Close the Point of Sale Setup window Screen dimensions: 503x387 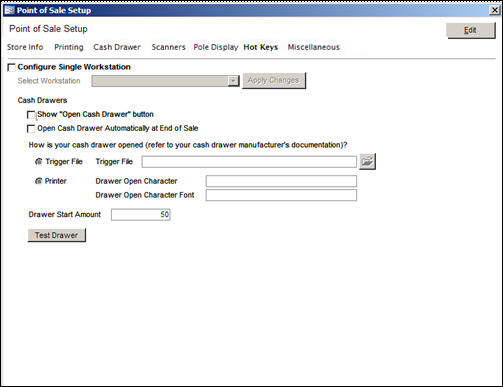(x=495, y=10)
